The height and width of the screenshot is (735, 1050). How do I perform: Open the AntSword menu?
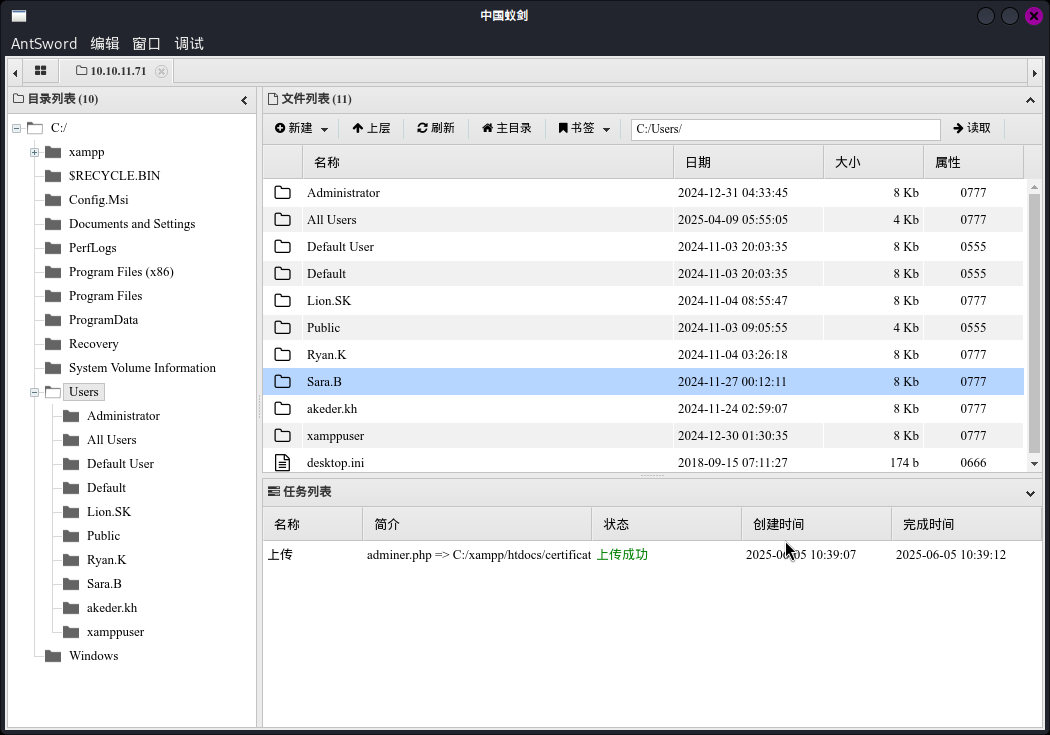(x=44, y=43)
